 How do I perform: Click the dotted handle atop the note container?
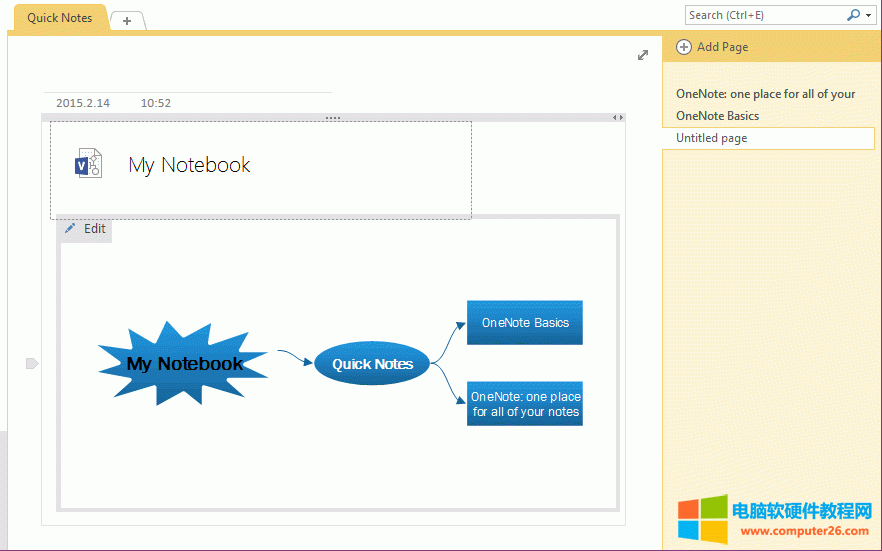tap(333, 118)
